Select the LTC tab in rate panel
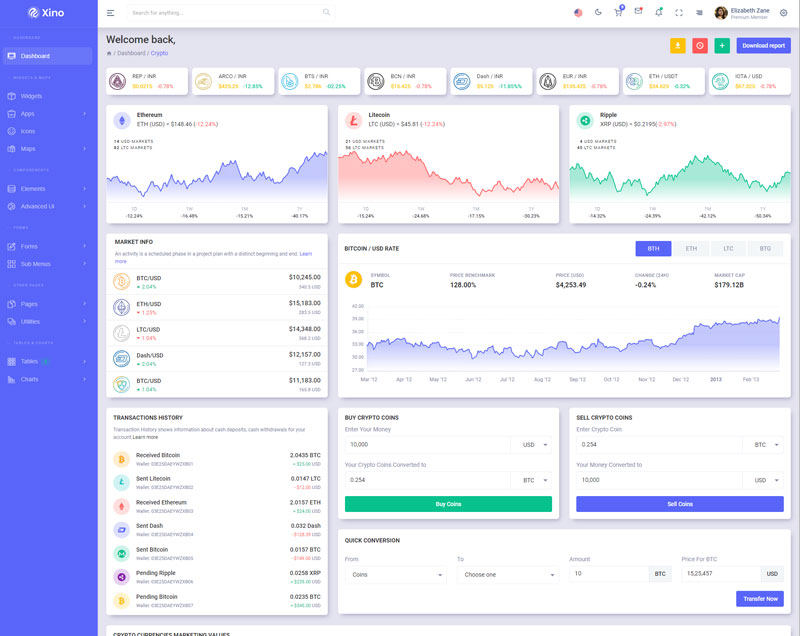The image size is (800, 636). pos(728,248)
